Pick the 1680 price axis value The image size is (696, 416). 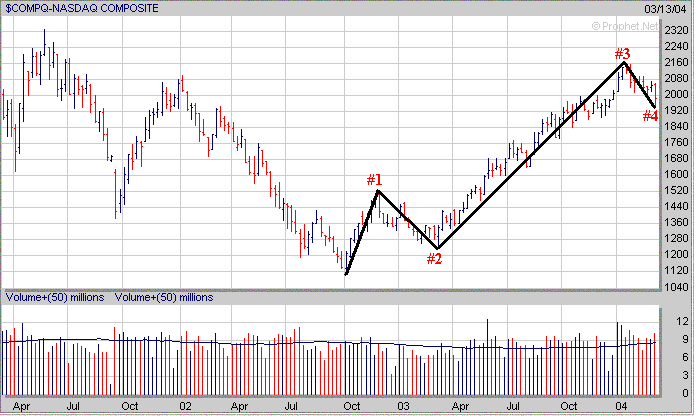[x=676, y=158]
